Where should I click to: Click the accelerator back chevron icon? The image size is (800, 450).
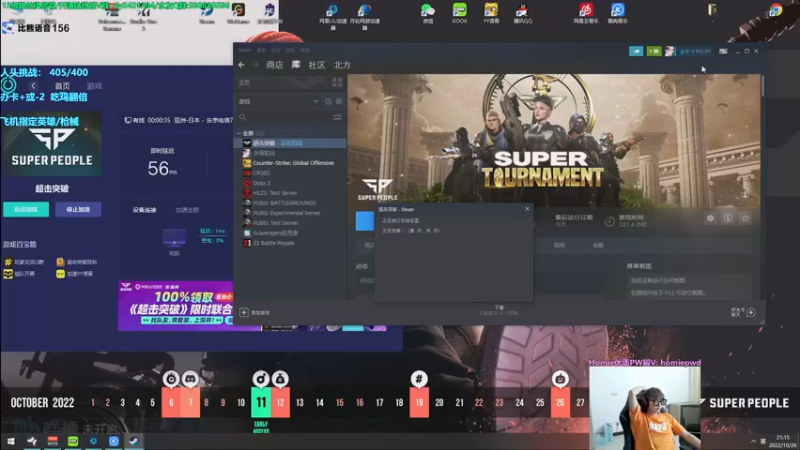(x=33, y=86)
